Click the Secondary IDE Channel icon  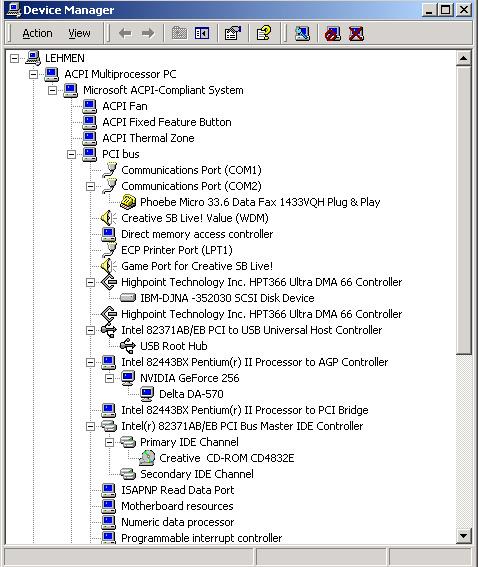pos(128,474)
